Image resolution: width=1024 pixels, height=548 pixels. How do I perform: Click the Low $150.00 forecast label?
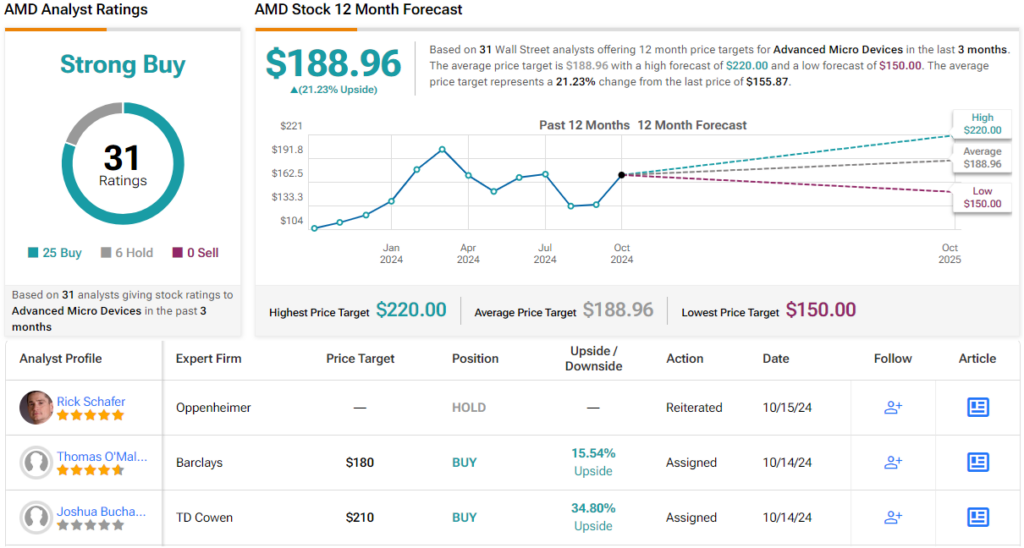[981, 197]
